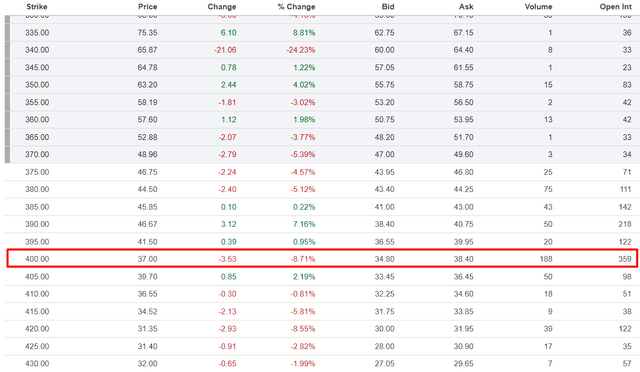Select the 380.00 strike cell

(37, 189)
